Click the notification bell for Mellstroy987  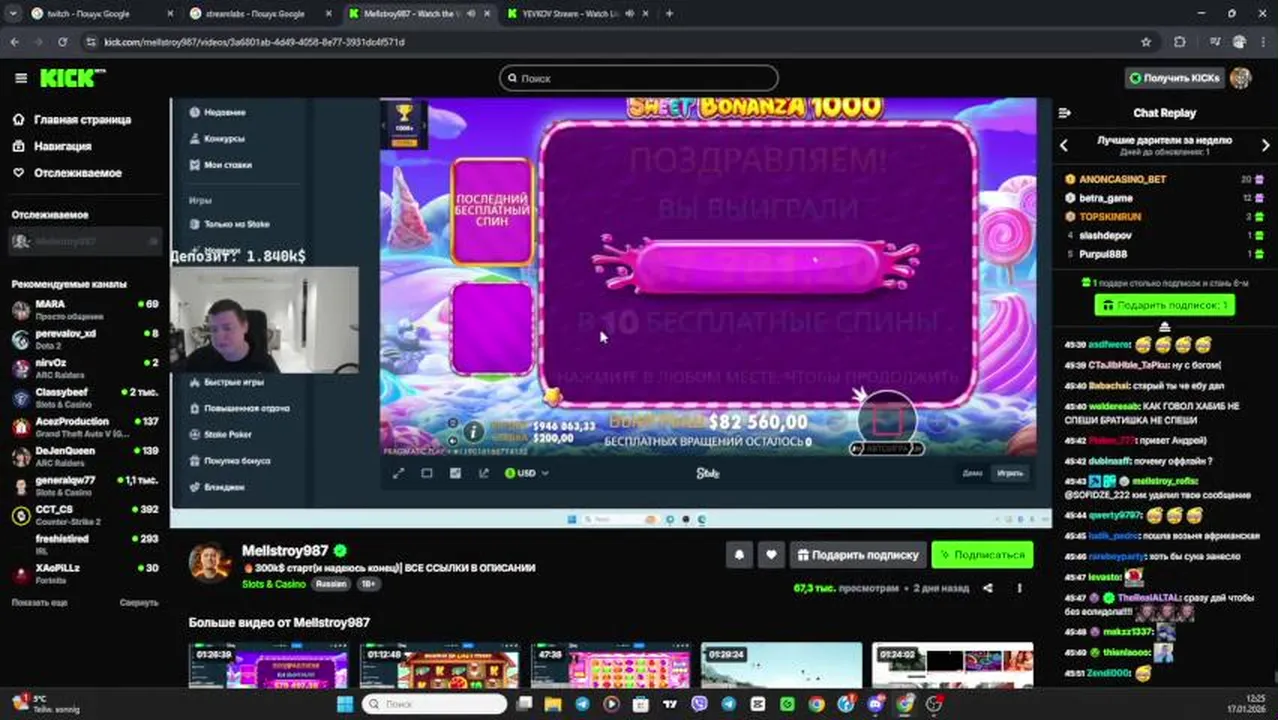(739, 555)
